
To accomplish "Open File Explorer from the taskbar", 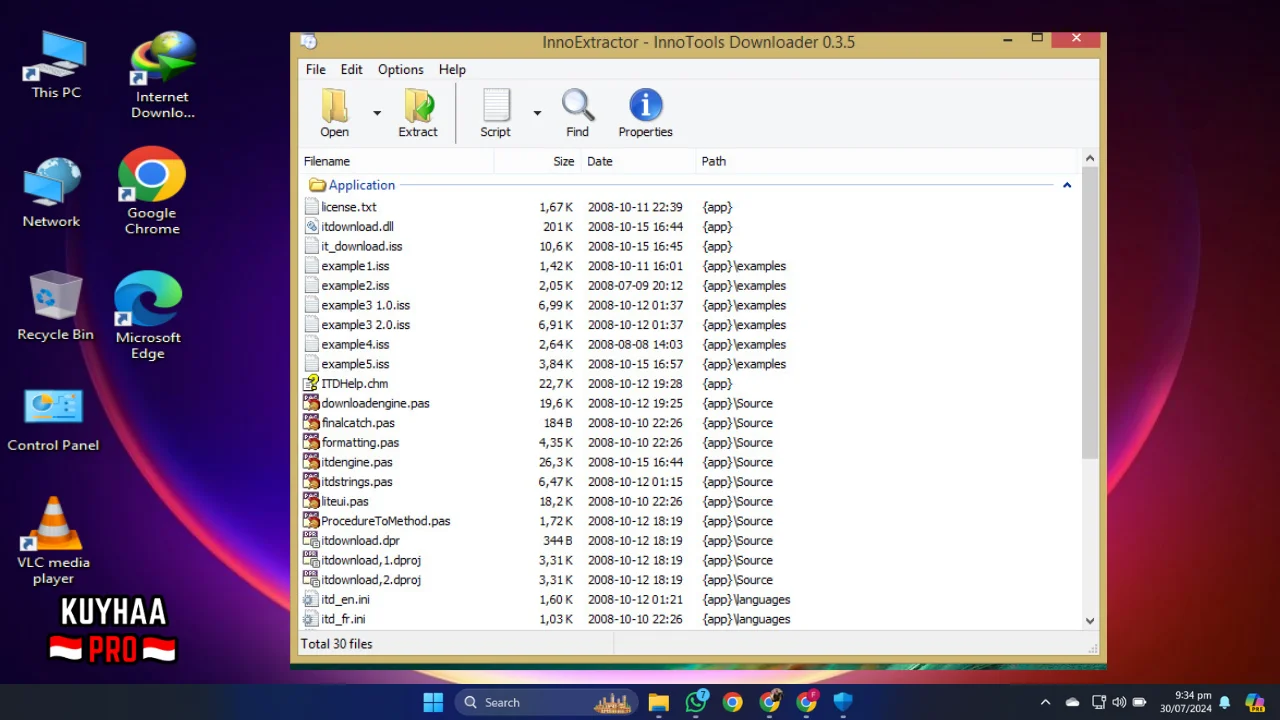I will (x=658, y=702).
